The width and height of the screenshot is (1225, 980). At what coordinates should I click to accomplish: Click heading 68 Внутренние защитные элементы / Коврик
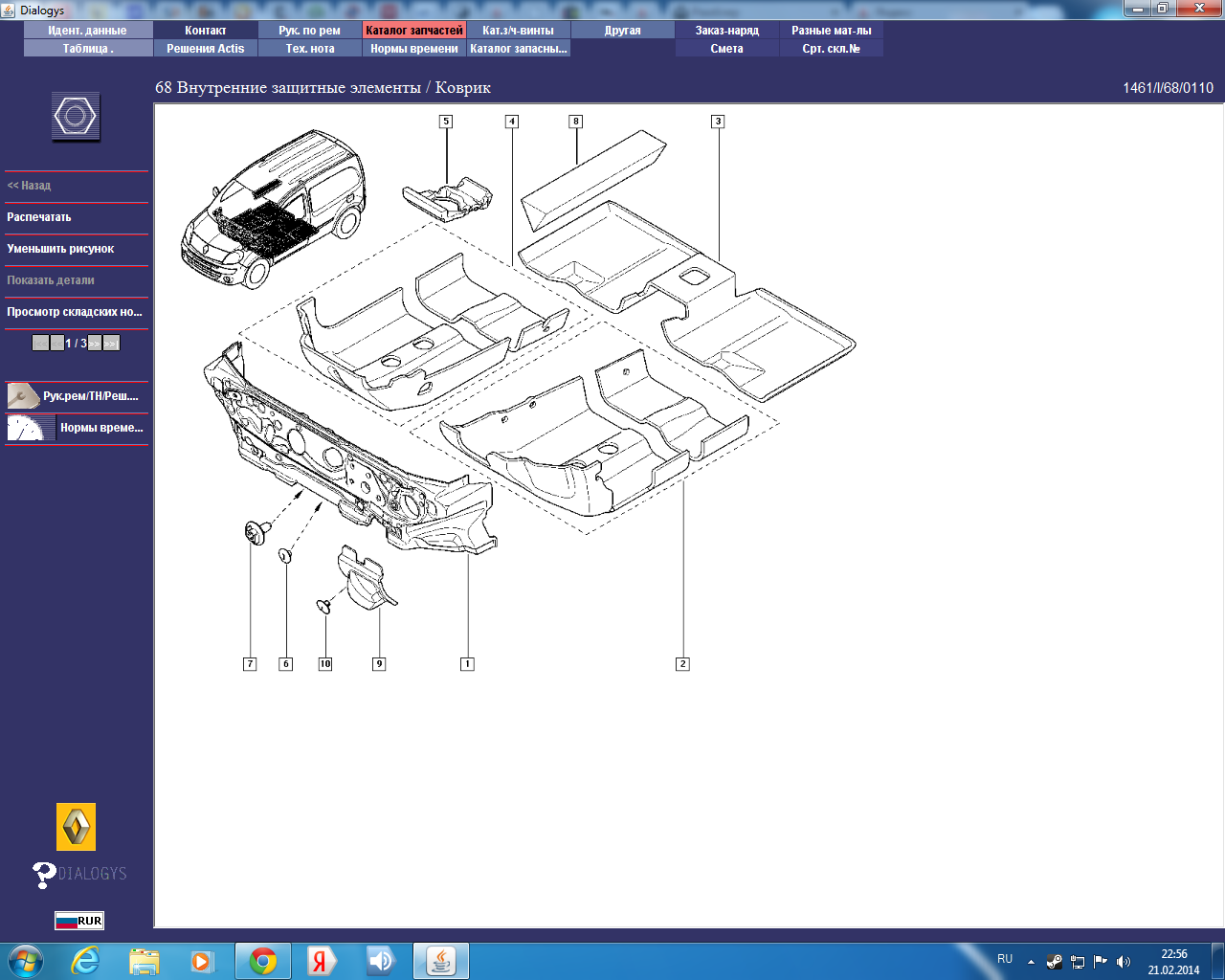[323, 88]
